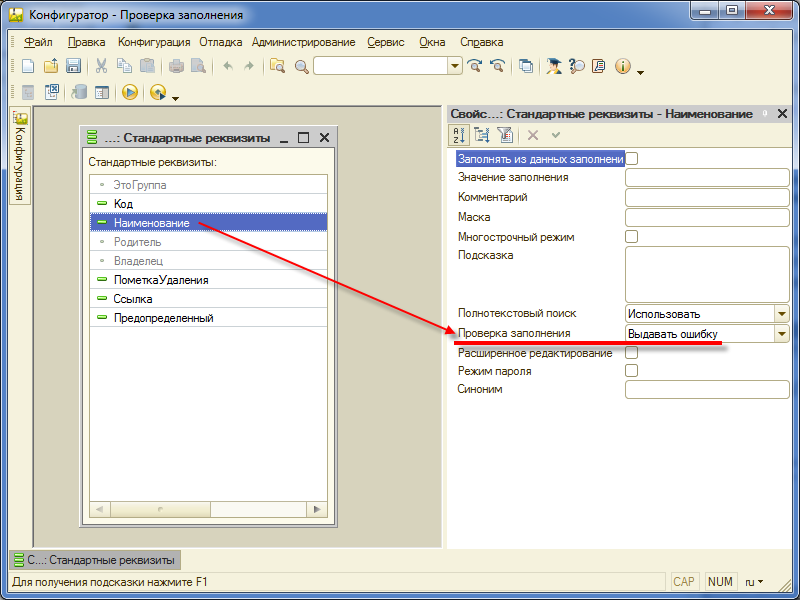
Task: Select ПометкаУдаления in the attributes list
Action: click(161, 280)
